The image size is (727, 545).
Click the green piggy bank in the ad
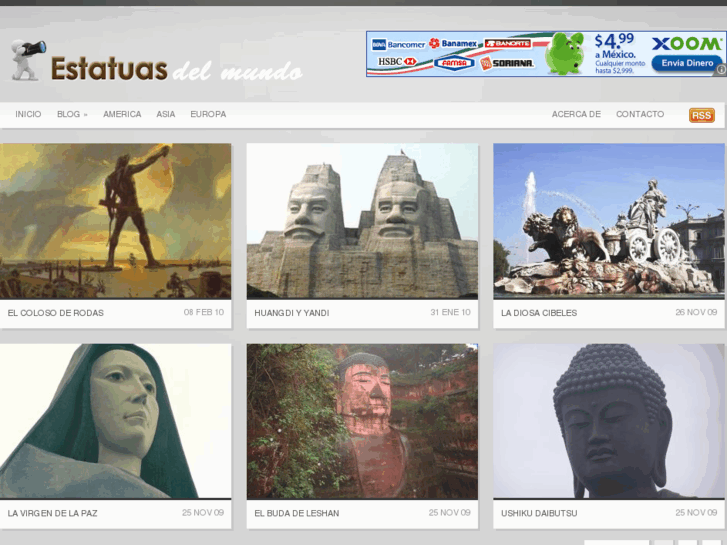(564, 53)
